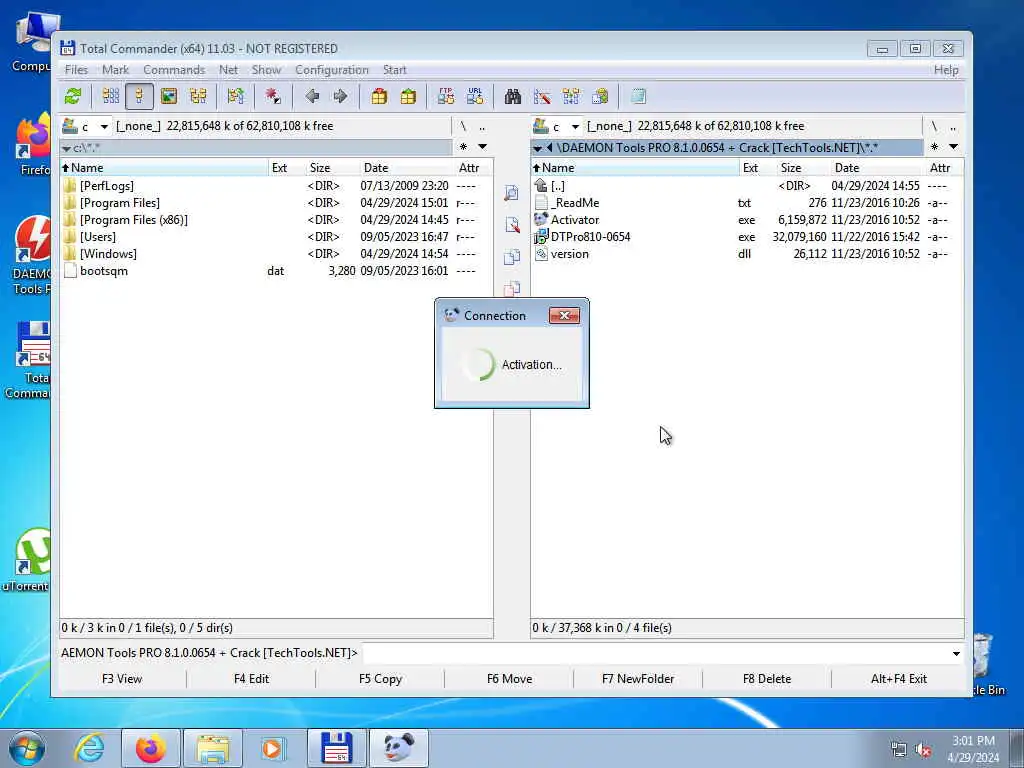Viewport: 1024px width, 768px height.
Task: Click the unpack files toolbar icon
Action: pyautogui.click(x=408, y=97)
